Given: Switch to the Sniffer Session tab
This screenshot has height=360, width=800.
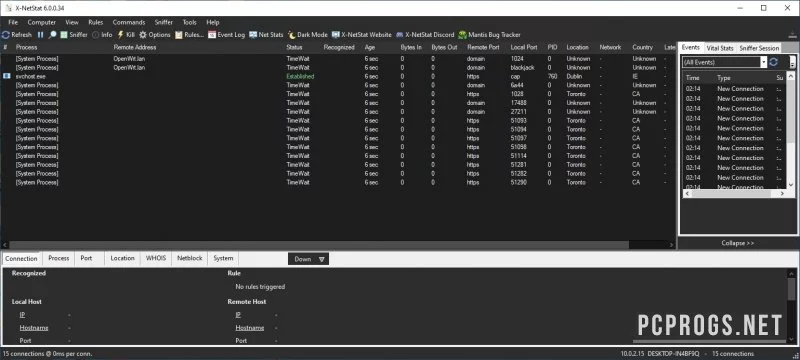Looking at the screenshot, I should pyautogui.click(x=759, y=48).
